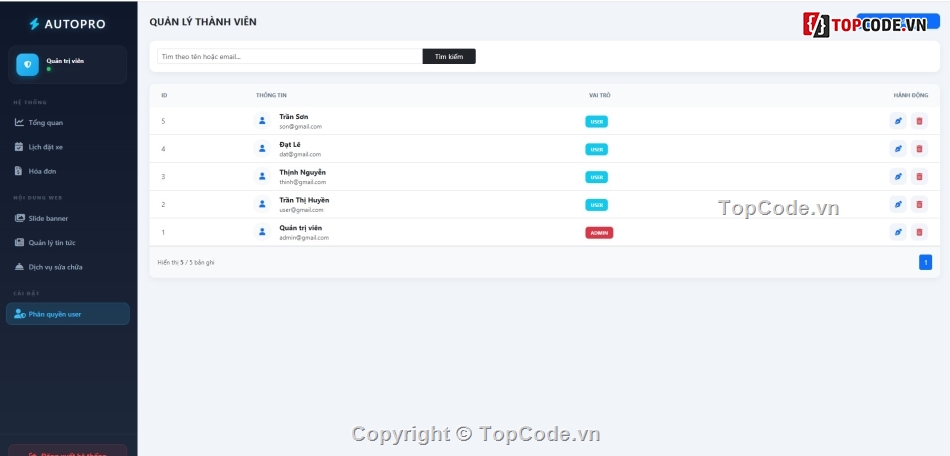Edit the Quản trị viên account
This screenshot has height=456, width=950.
(898, 232)
